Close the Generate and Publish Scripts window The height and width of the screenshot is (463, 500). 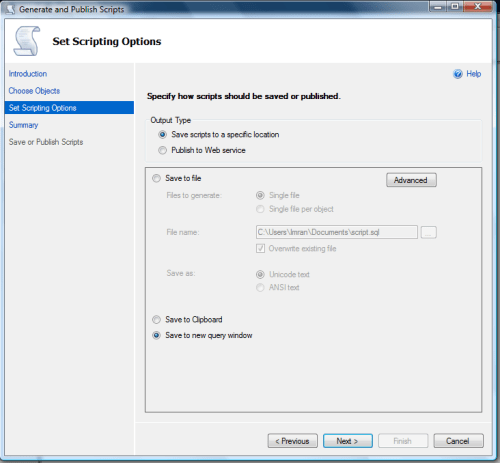click(477, 6)
